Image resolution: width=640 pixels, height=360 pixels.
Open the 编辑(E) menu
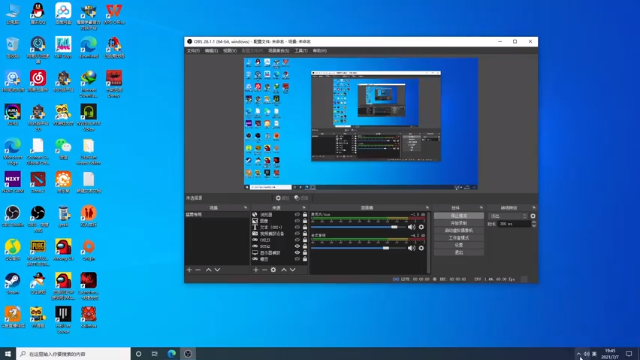[211, 51]
